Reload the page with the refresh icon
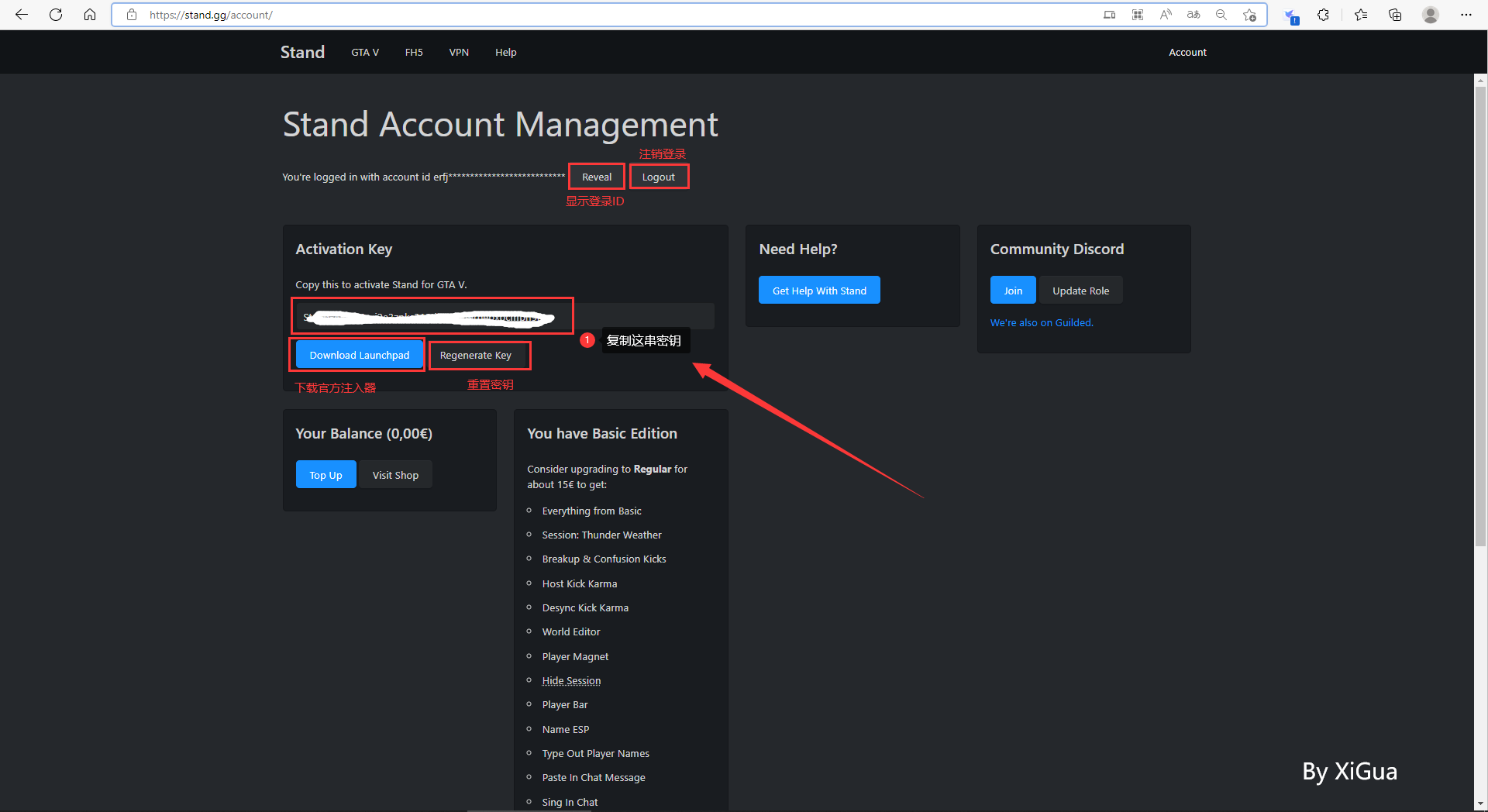 point(56,15)
